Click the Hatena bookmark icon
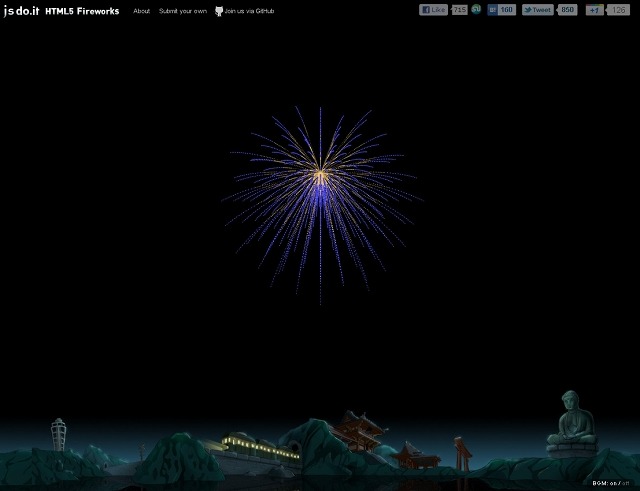The width and height of the screenshot is (640, 491). [493, 10]
